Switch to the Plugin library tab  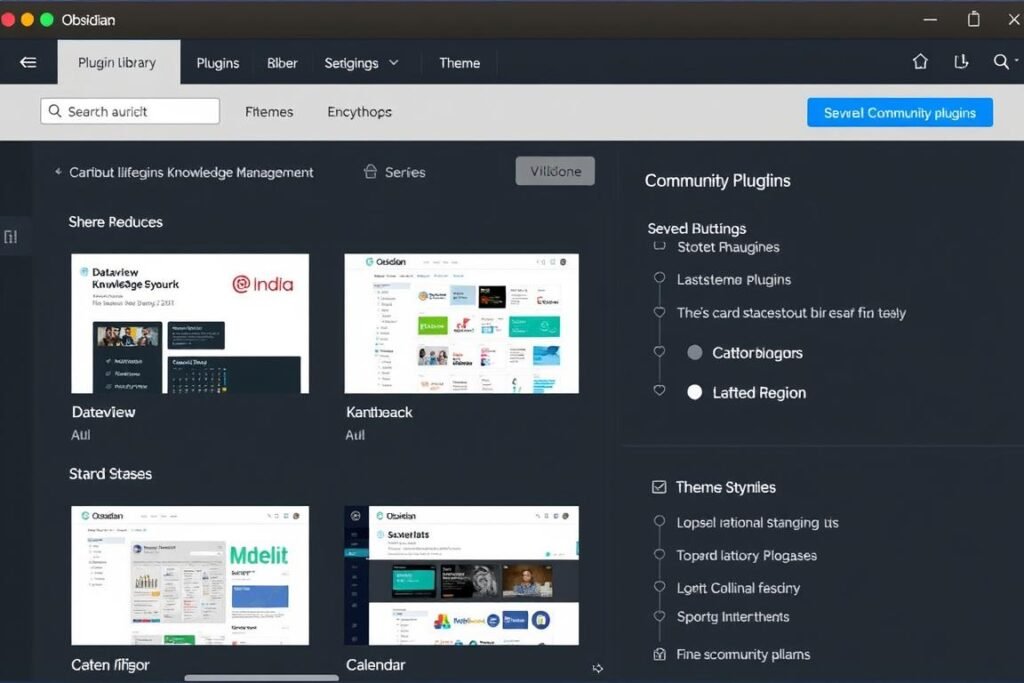pyautogui.click(x=117, y=62)
